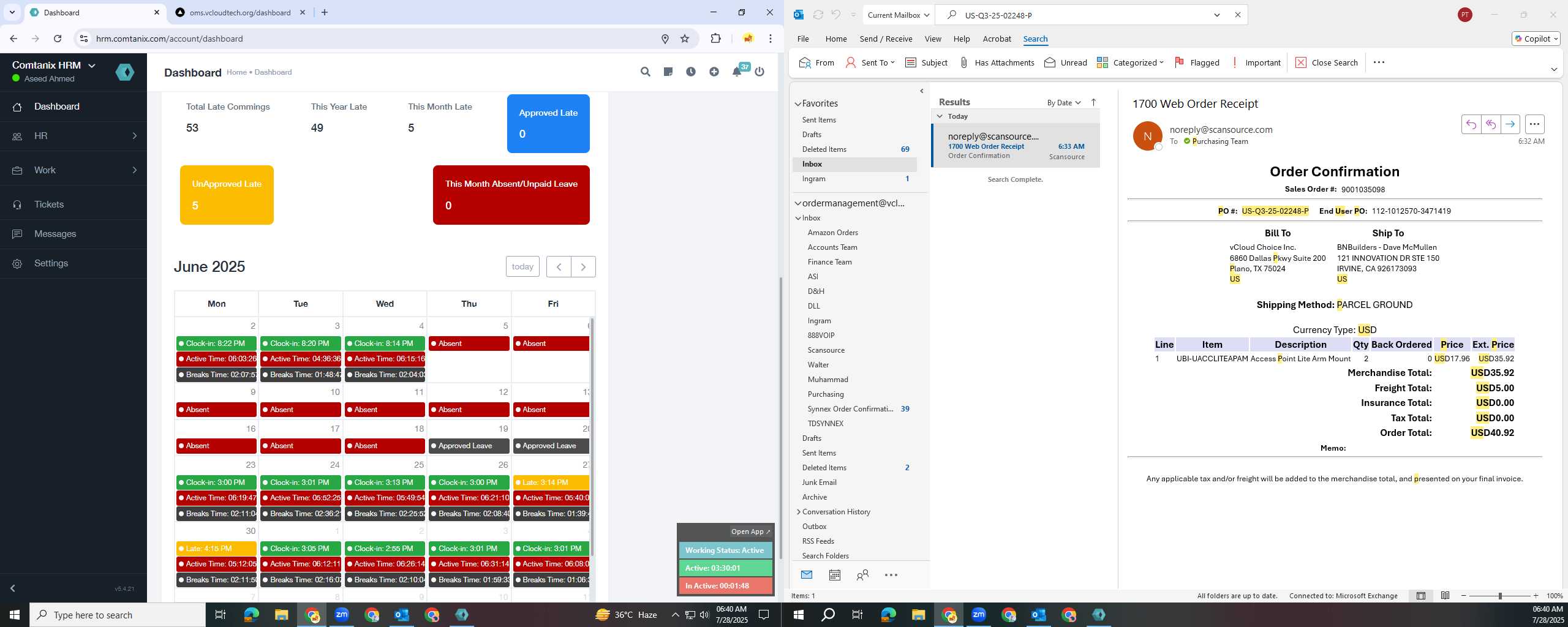The height and width of the screenshot is (627, 1568).
Task: Bookmark this page with star icon
Action: coord(685,39)
